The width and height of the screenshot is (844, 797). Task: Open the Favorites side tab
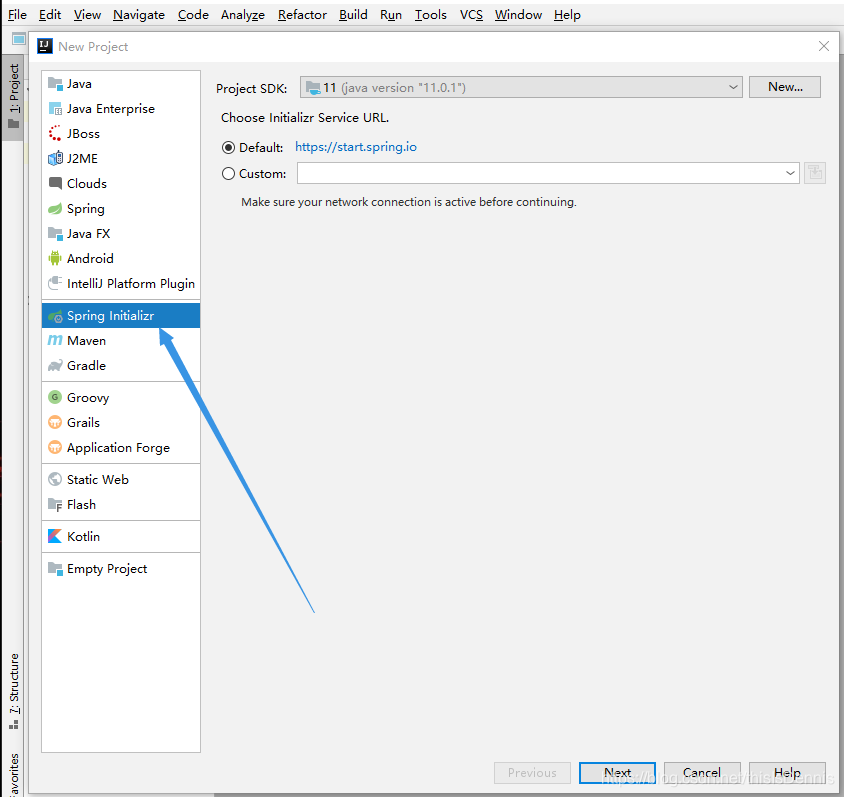pos(13,774)
